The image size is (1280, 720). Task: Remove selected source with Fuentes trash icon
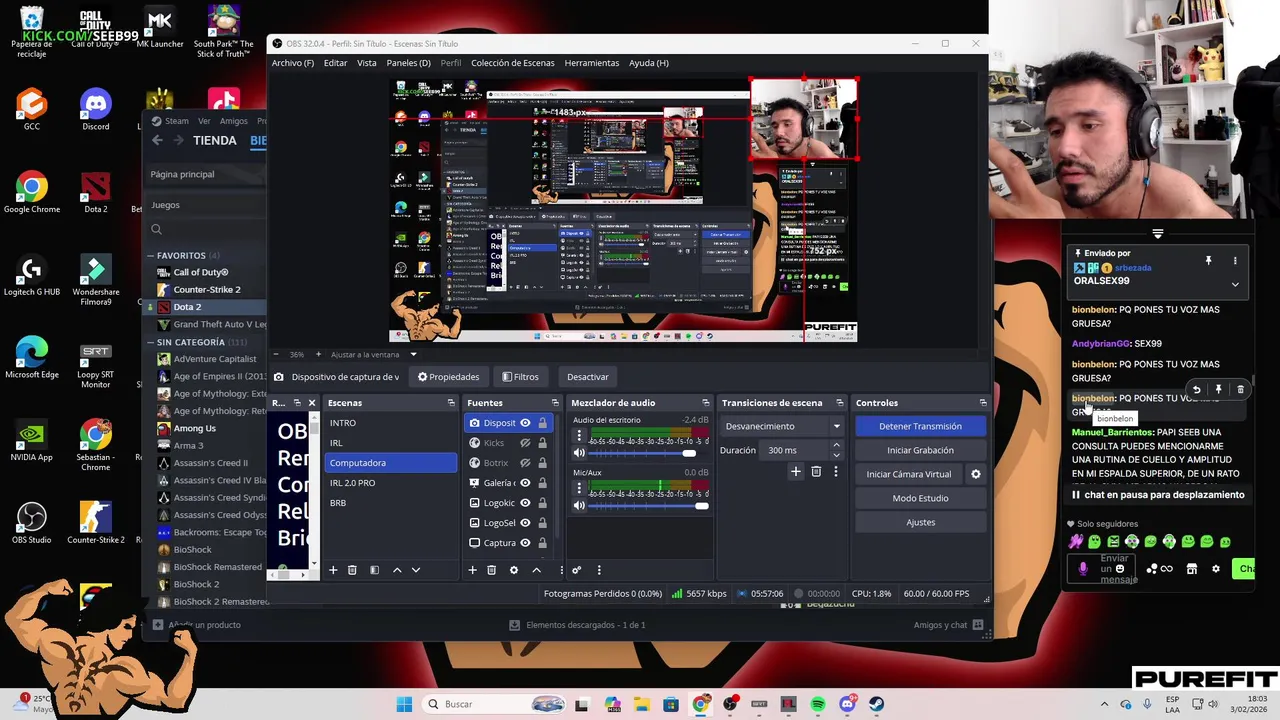[491, 570]
